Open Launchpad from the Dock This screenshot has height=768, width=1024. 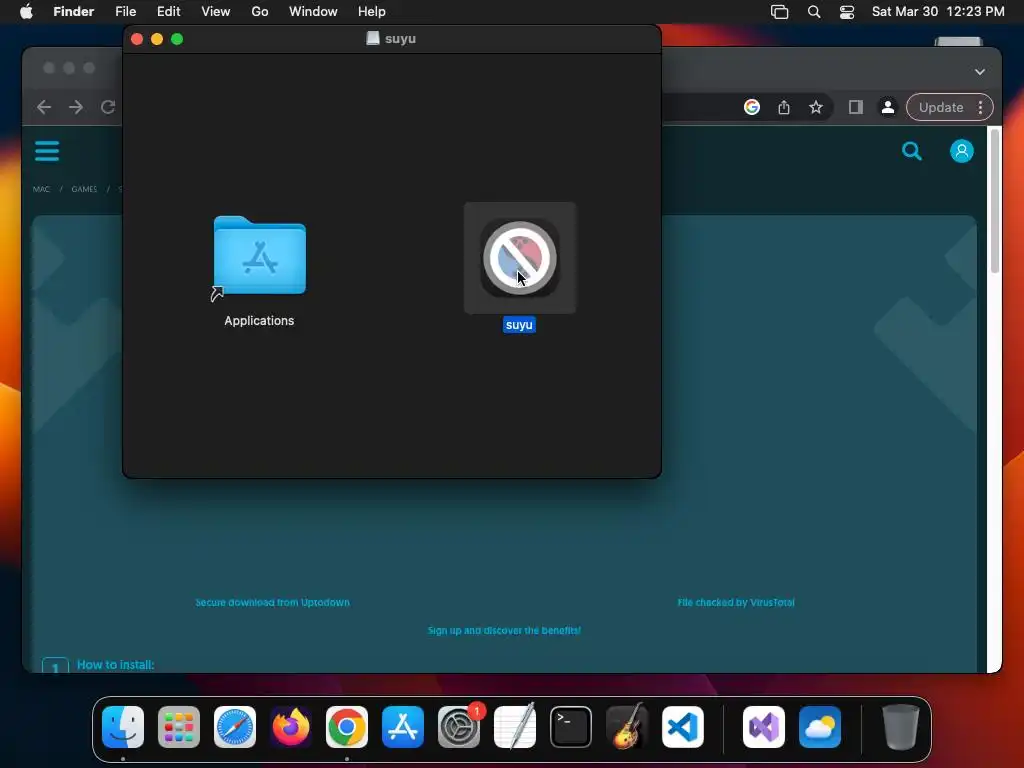[179, 727]
